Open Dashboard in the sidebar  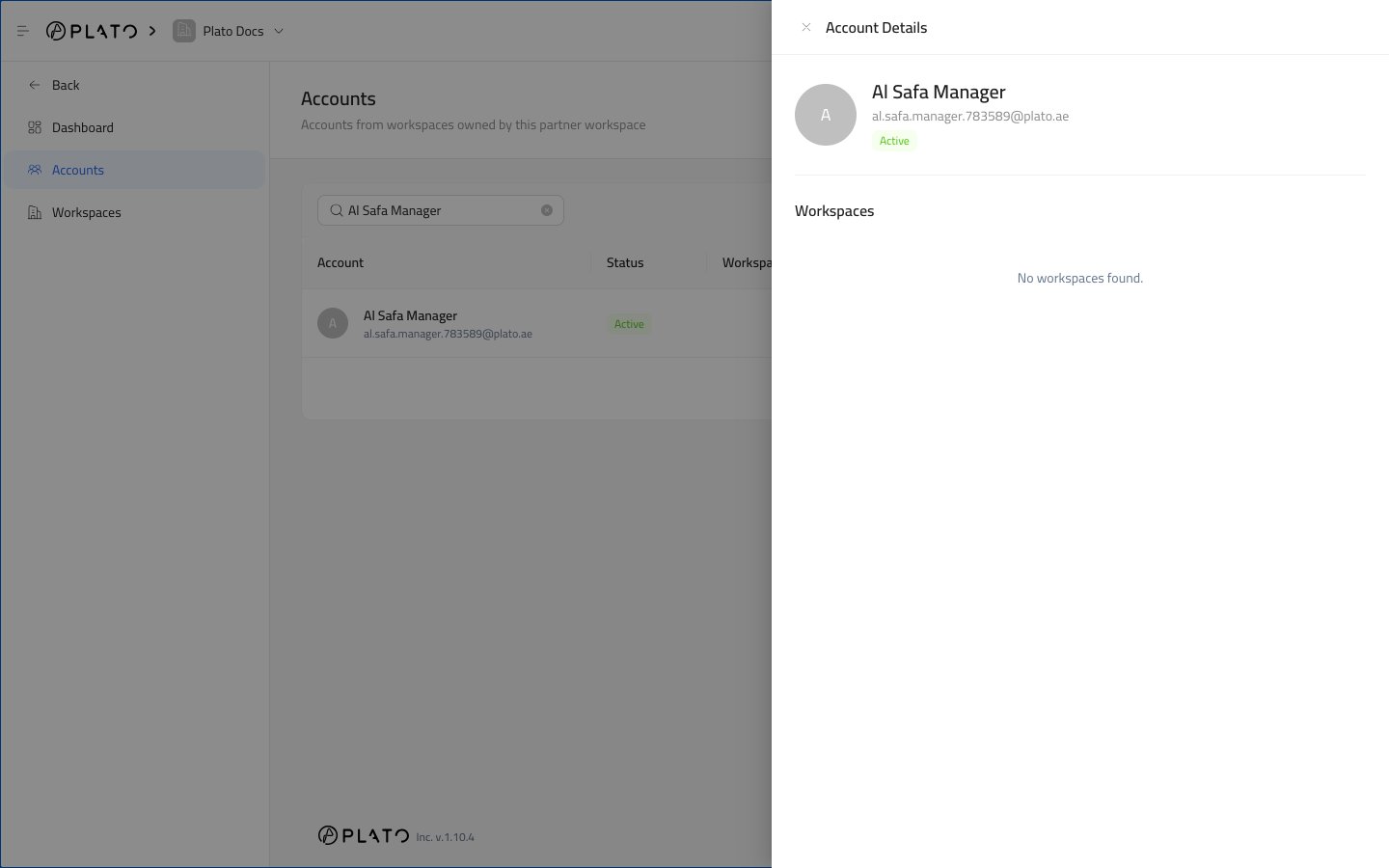click(134, 127)
